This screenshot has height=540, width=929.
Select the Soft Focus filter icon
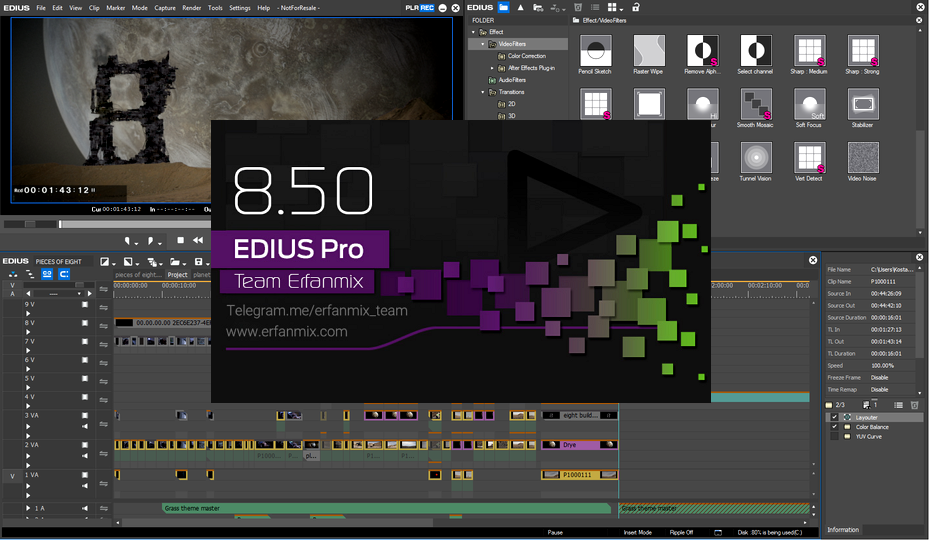809,104
